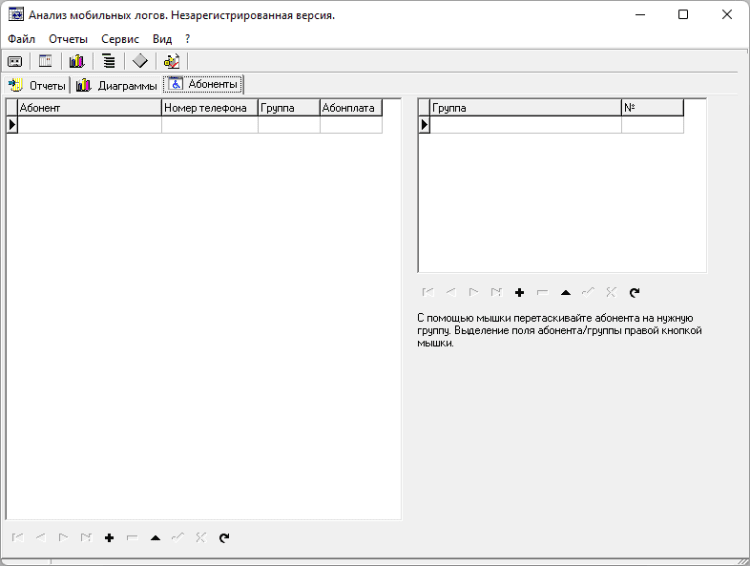Minimize the window
Screen dimensions: 750x566
(640, 15)
